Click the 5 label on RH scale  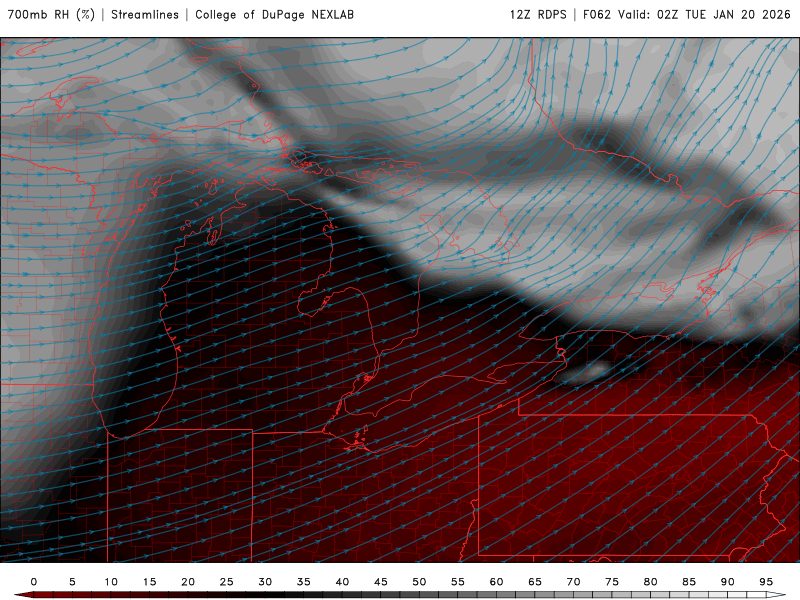[72, 582]
